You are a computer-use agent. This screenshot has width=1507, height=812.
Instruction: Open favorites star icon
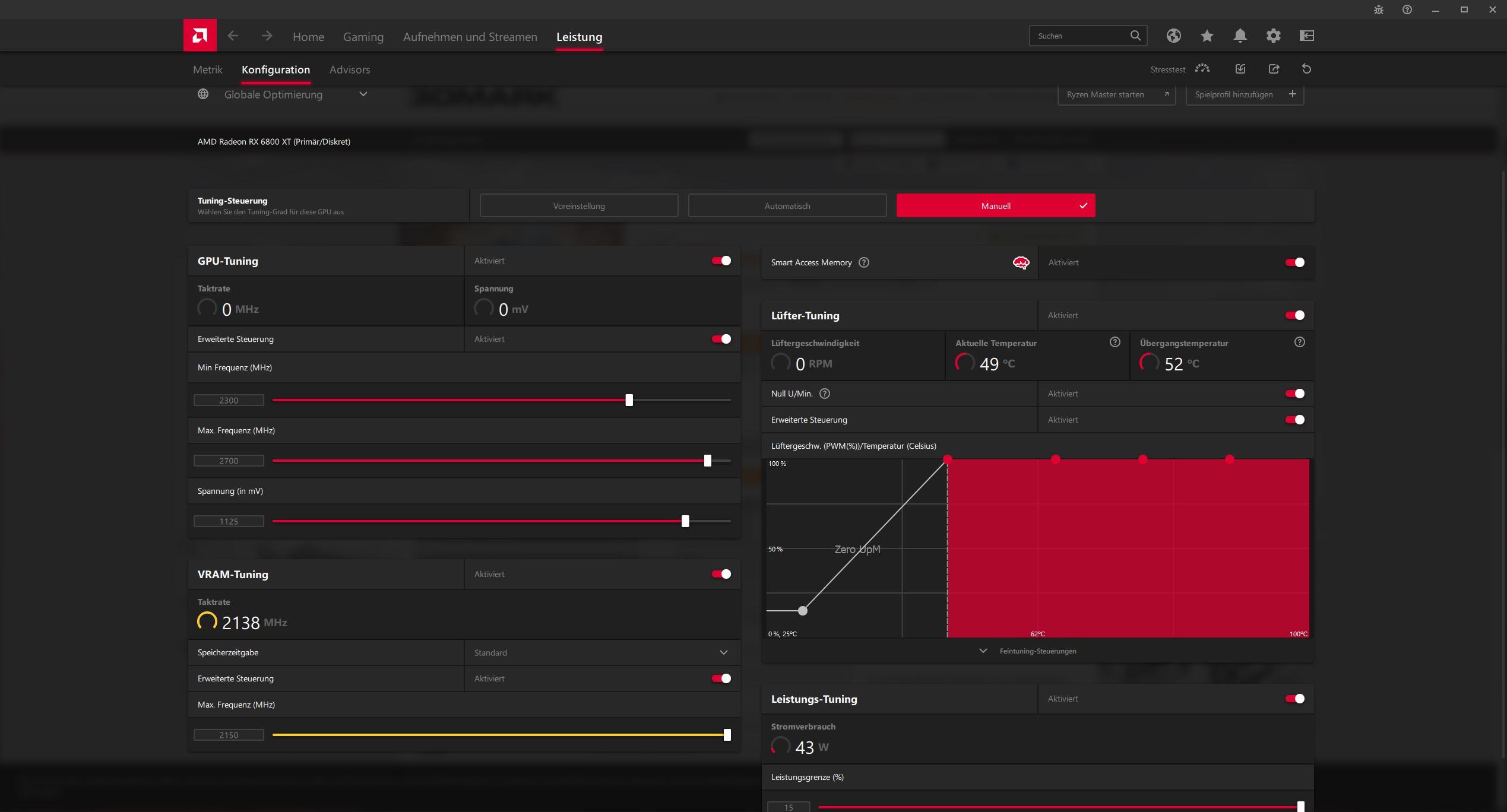click(x=1207, y=36)
